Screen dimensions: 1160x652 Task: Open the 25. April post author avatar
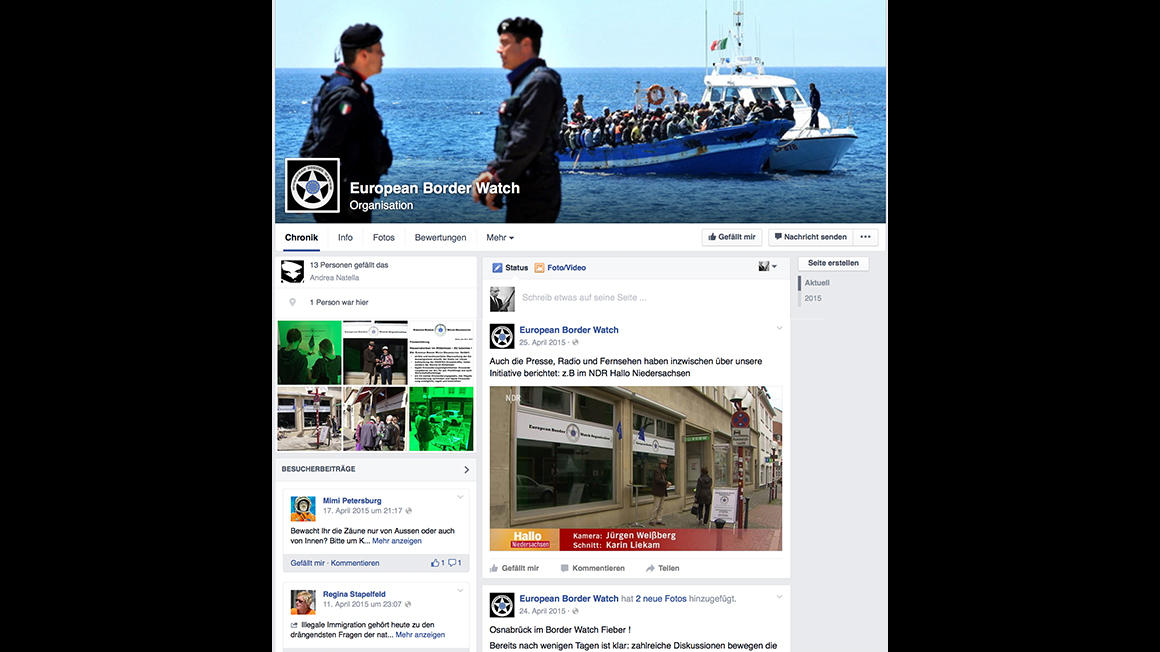click(x=502, y=336)
